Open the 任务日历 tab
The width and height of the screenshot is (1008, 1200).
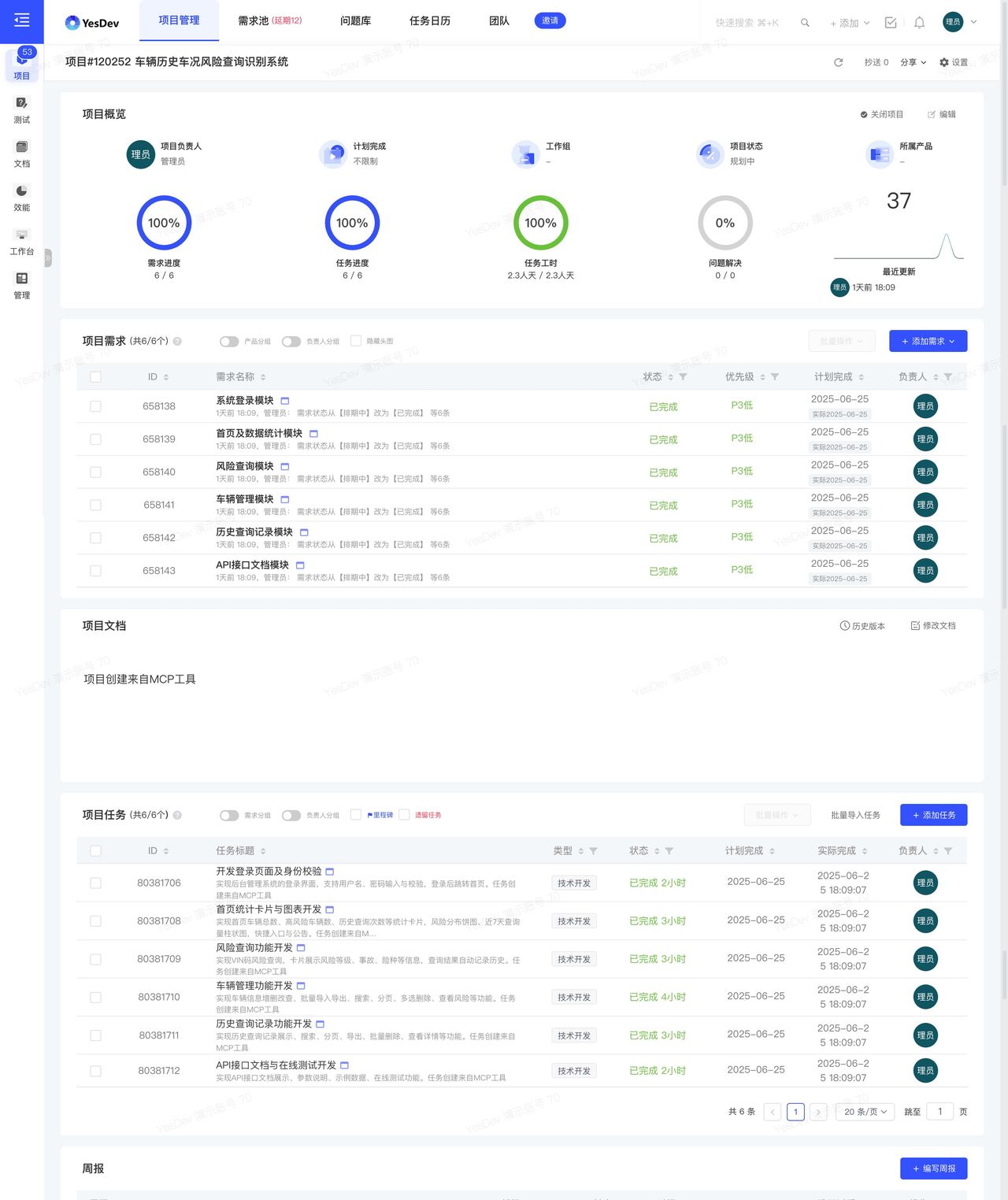[430, 20]
